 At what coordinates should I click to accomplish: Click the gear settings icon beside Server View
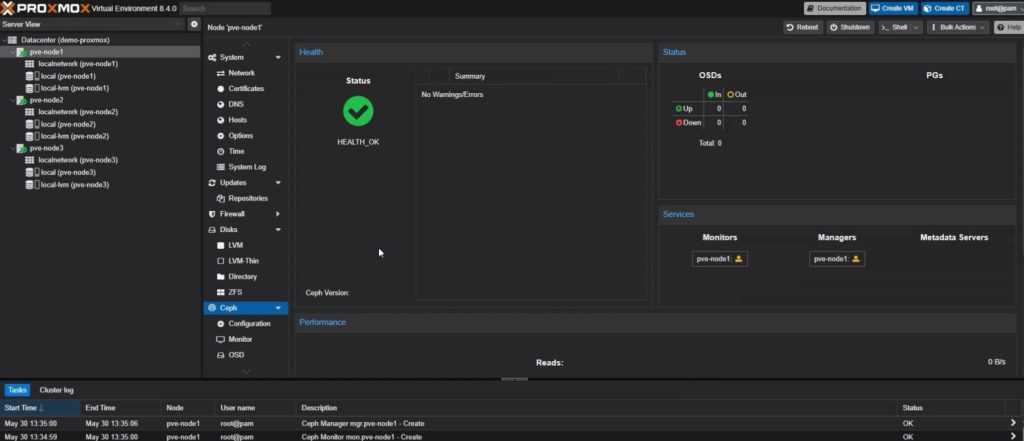193,24
